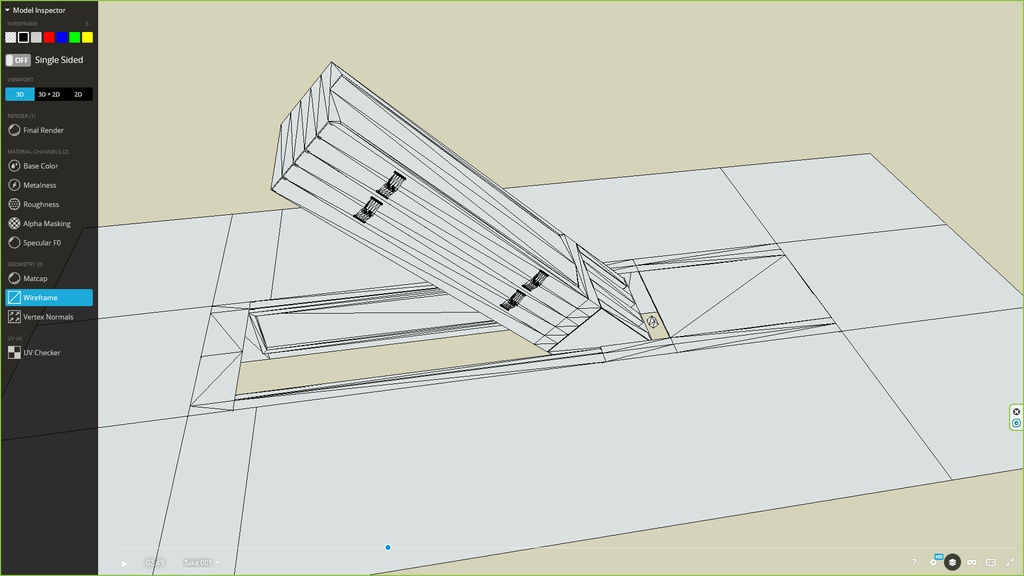Open the Take 001 animation dropdown

(x=201, y=563)
